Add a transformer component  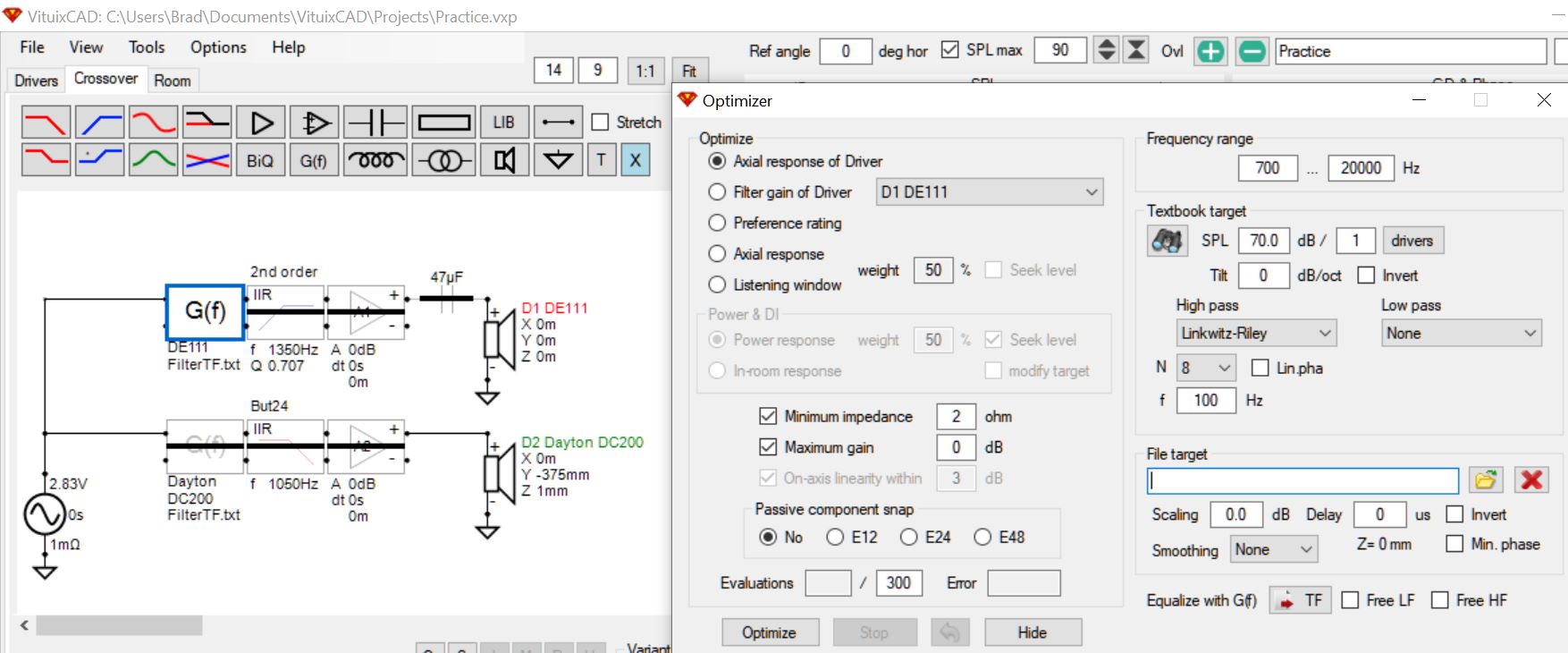tap(443, 160)
